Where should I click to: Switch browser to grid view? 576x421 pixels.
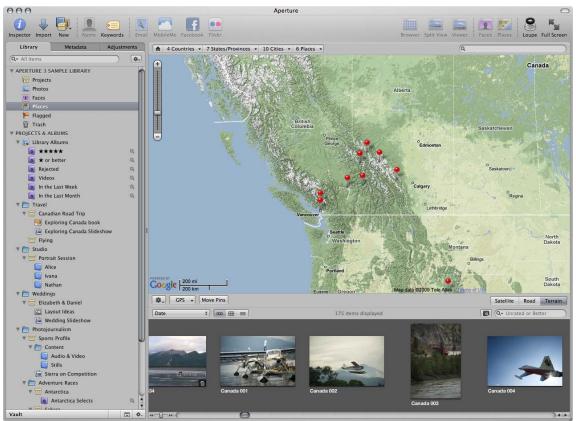pyautogui.click(x=231, y=313)
